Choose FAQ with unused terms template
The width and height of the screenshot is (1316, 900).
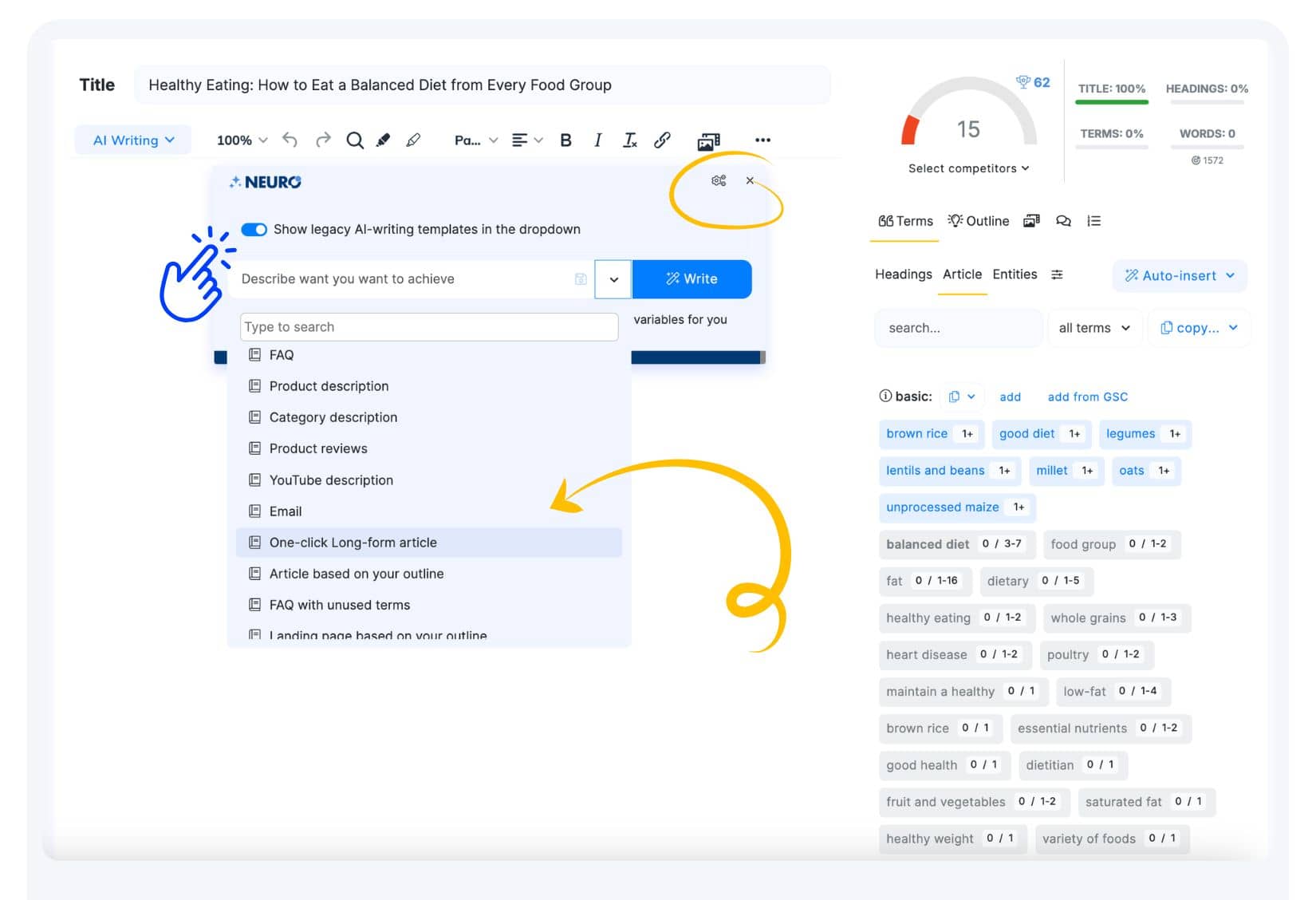(429, 605)
